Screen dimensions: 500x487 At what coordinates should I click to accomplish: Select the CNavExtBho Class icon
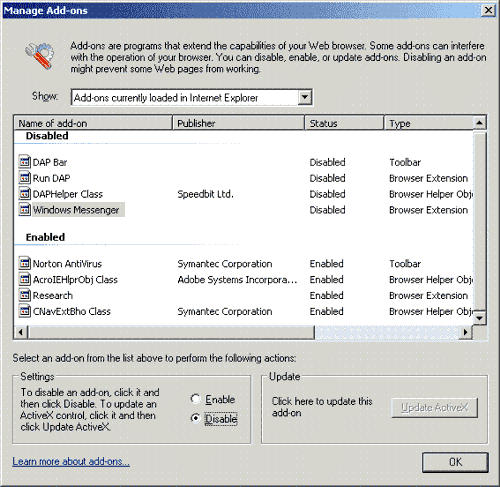pyautogui.click(x=24, y=311)
